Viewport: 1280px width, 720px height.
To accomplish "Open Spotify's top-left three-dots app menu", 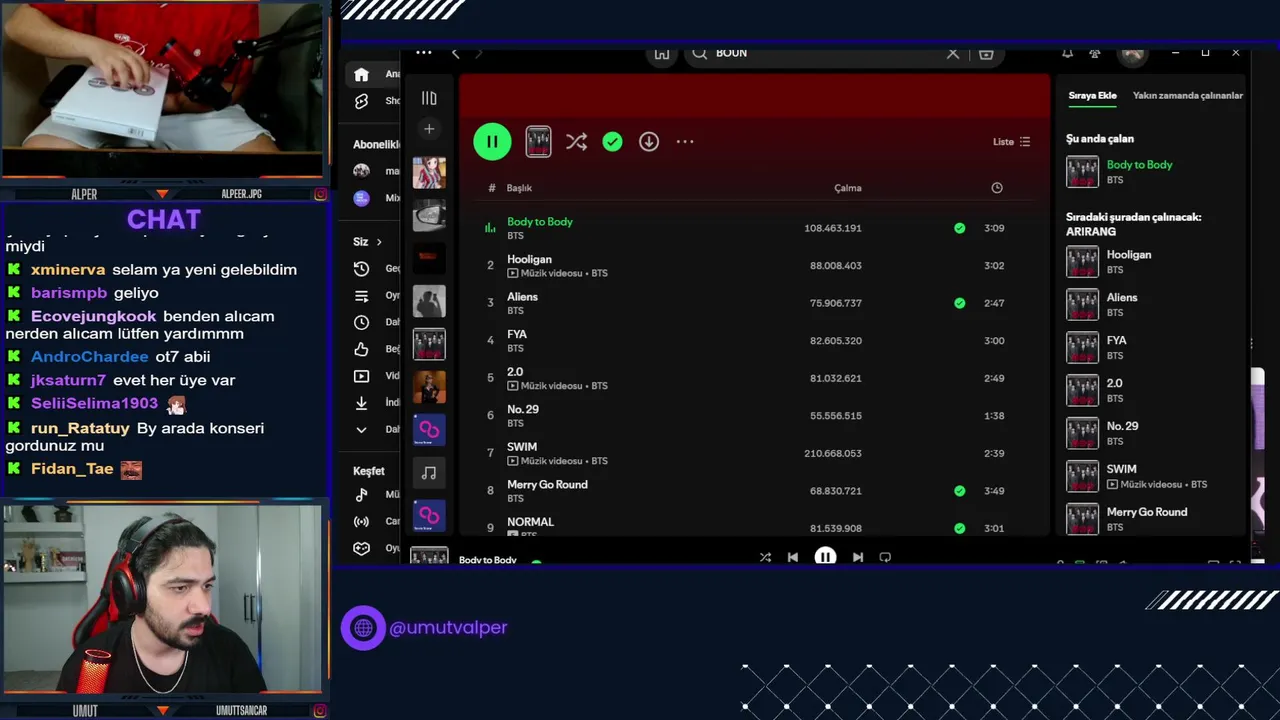I will (x=424, y=53).
